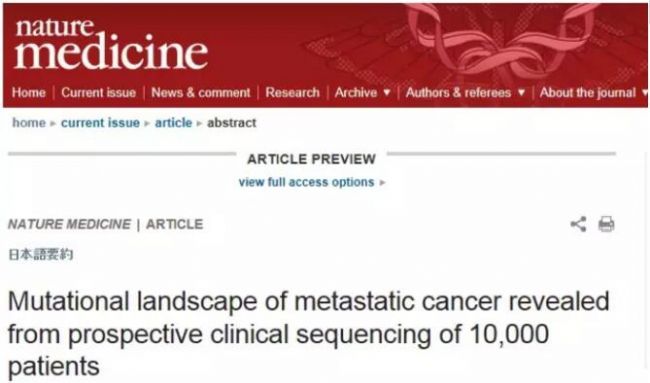Image resolution: width=650 pixels, height=383 pixels.
Task: Click the NATURE MEDICINE | ARTICLE label
Action: [106, 224]
